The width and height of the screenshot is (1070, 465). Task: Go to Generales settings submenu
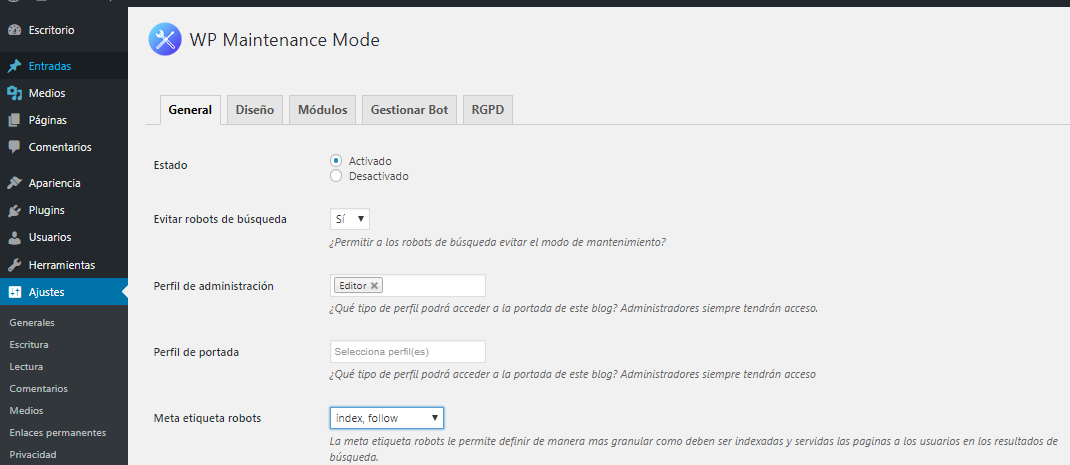coord(32,323)
